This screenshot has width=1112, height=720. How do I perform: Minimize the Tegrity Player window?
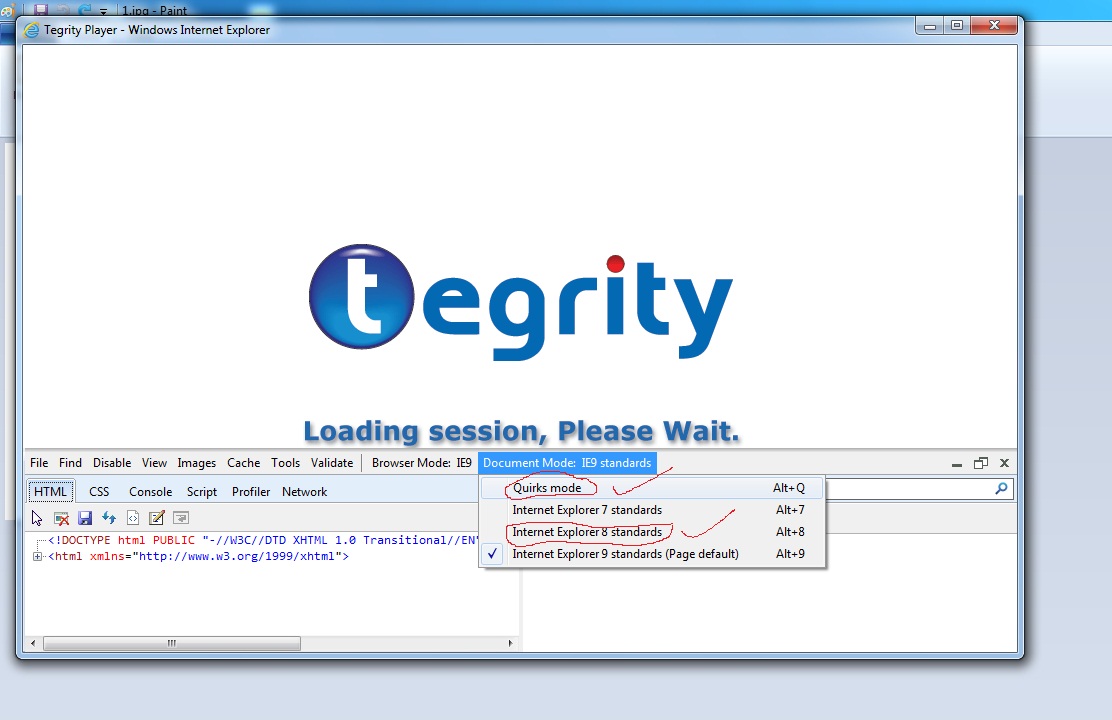pos(930,26)
